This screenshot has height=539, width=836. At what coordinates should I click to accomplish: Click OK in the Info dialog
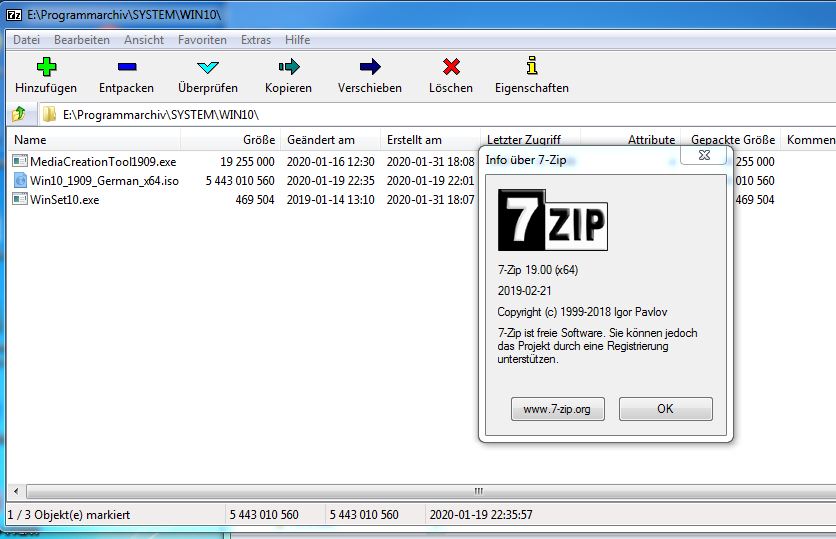[665, 409]
